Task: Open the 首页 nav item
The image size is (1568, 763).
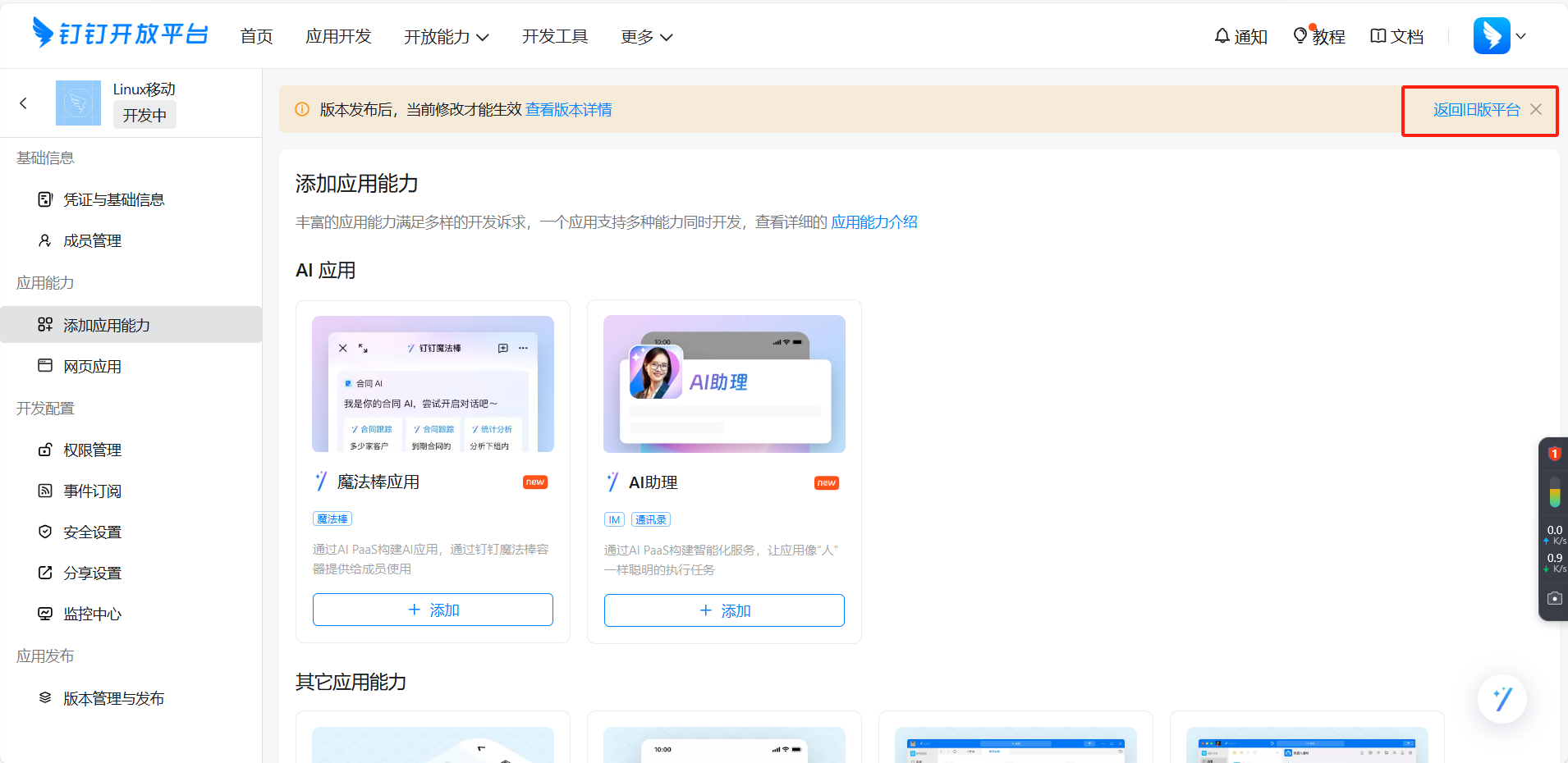Action: [x=256, y=37]
